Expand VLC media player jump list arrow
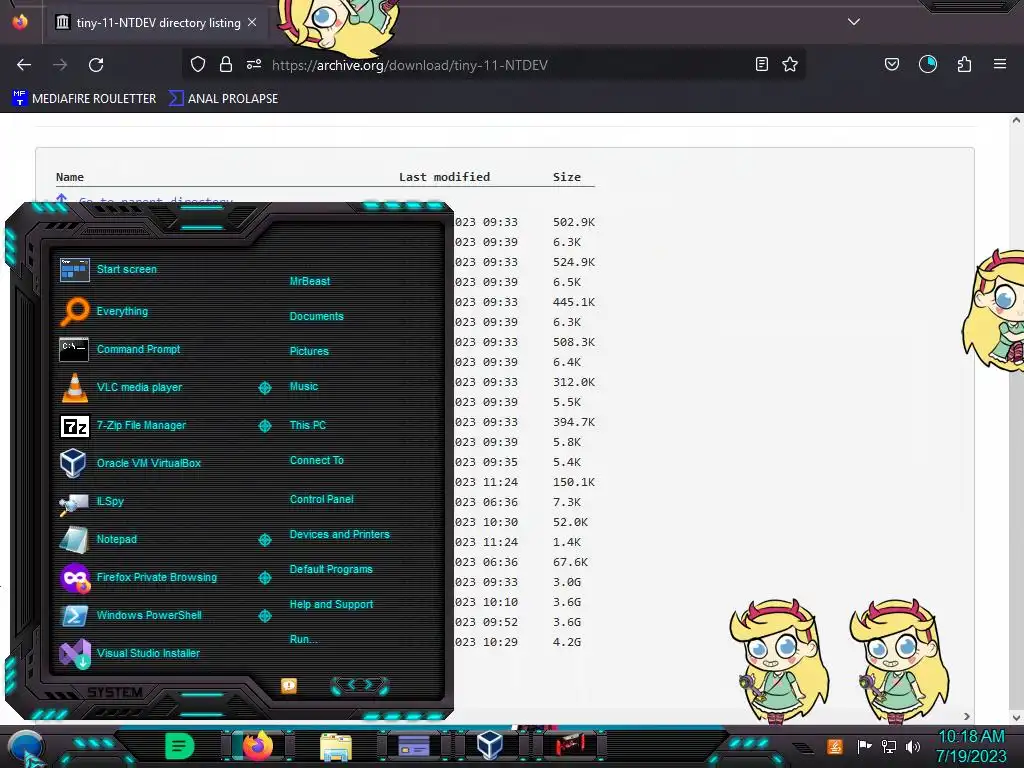 point(264,388)
